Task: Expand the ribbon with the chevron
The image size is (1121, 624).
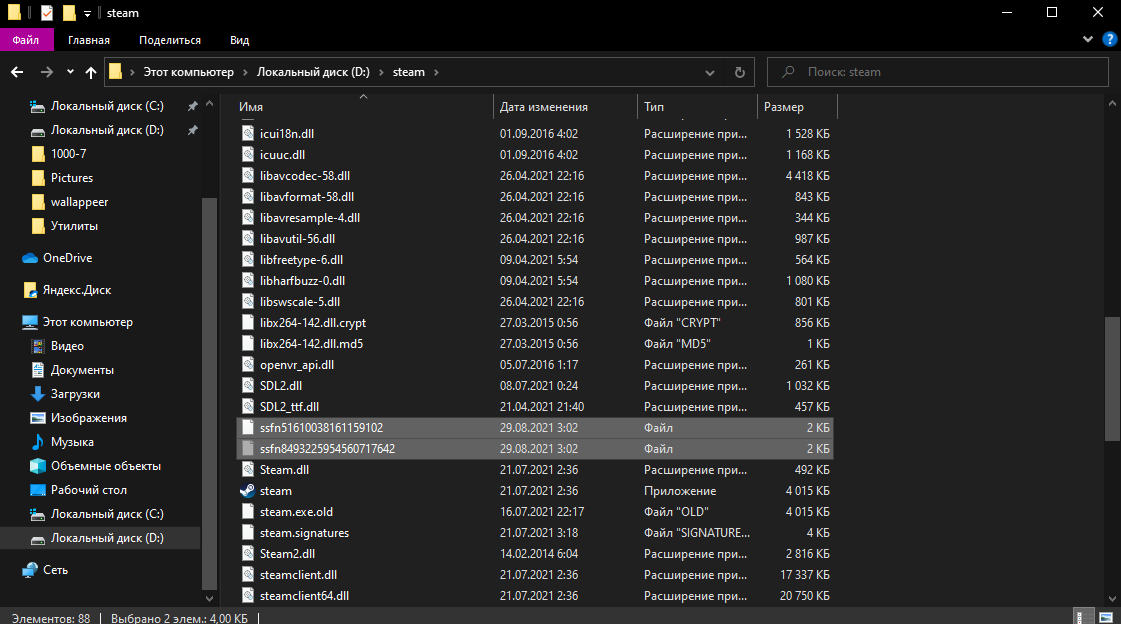Action: pos(1088,39)
